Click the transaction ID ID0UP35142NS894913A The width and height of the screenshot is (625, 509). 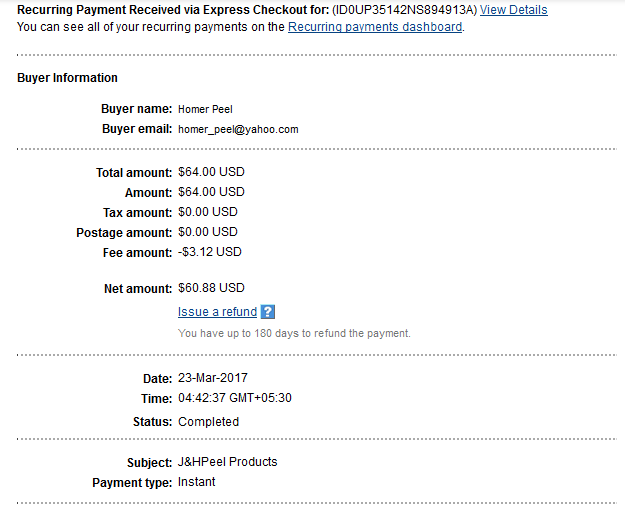pos(404,10)
